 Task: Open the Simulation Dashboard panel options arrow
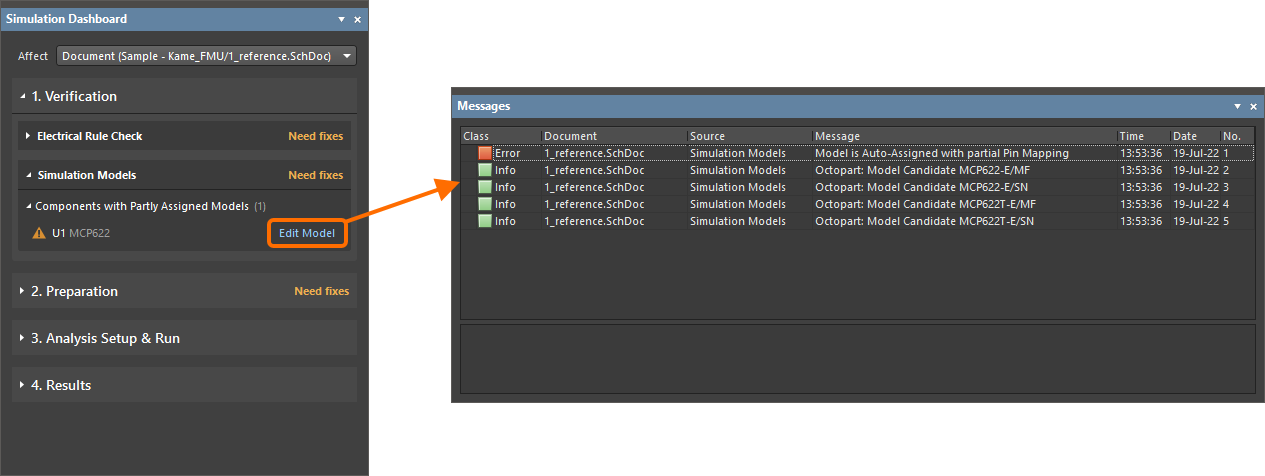(x=342, y=19)
